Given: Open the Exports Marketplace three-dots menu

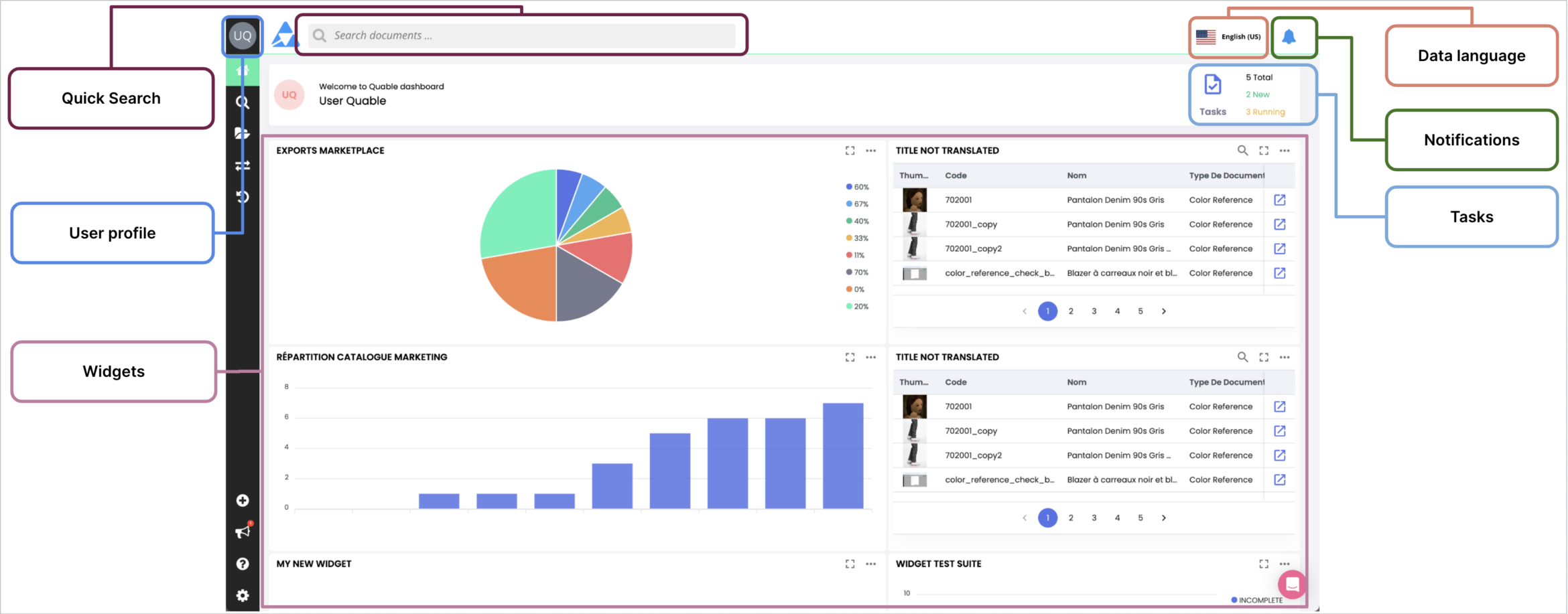Looking at the screenshot, I should pos(870,151).
